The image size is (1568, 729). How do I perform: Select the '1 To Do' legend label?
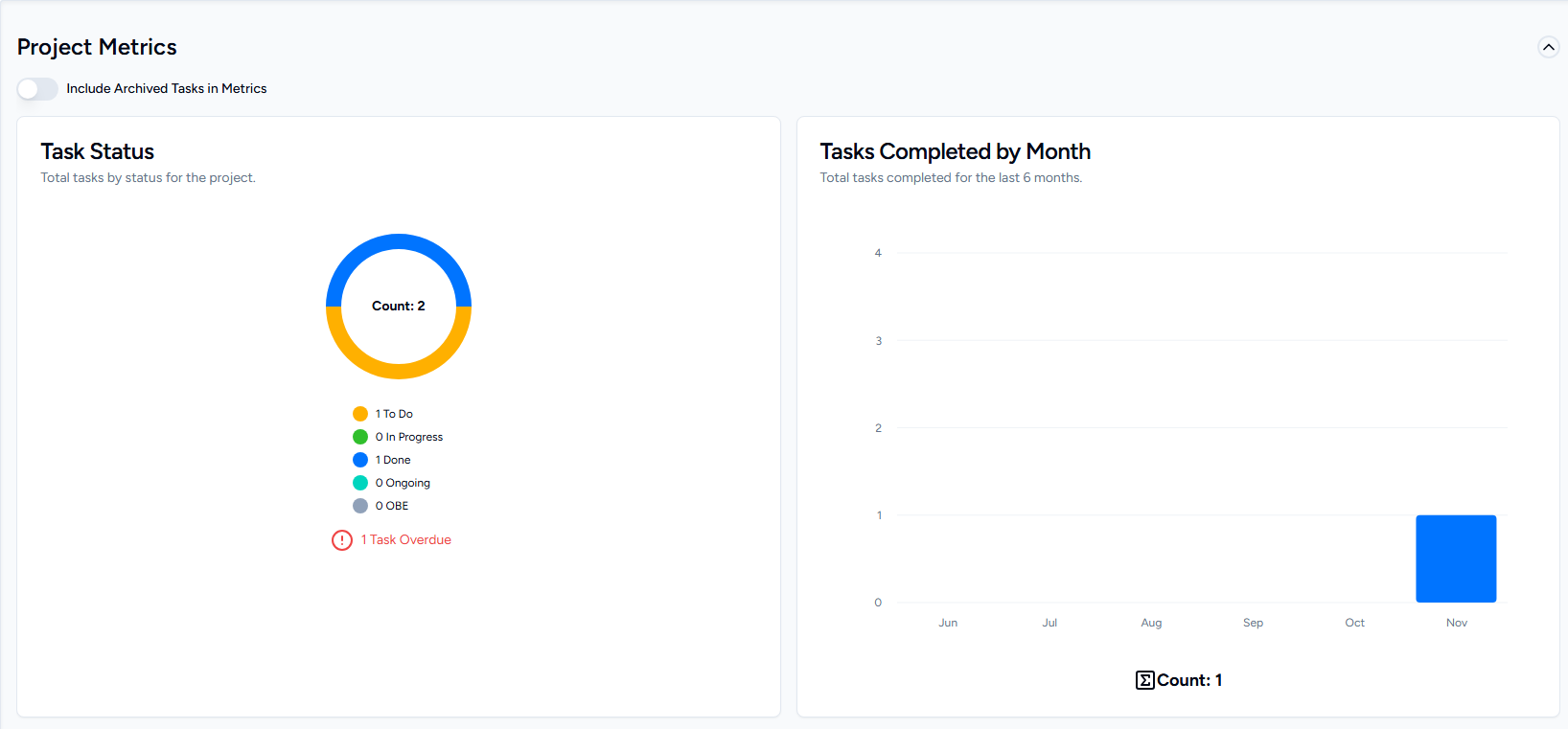tap(394, 414)
